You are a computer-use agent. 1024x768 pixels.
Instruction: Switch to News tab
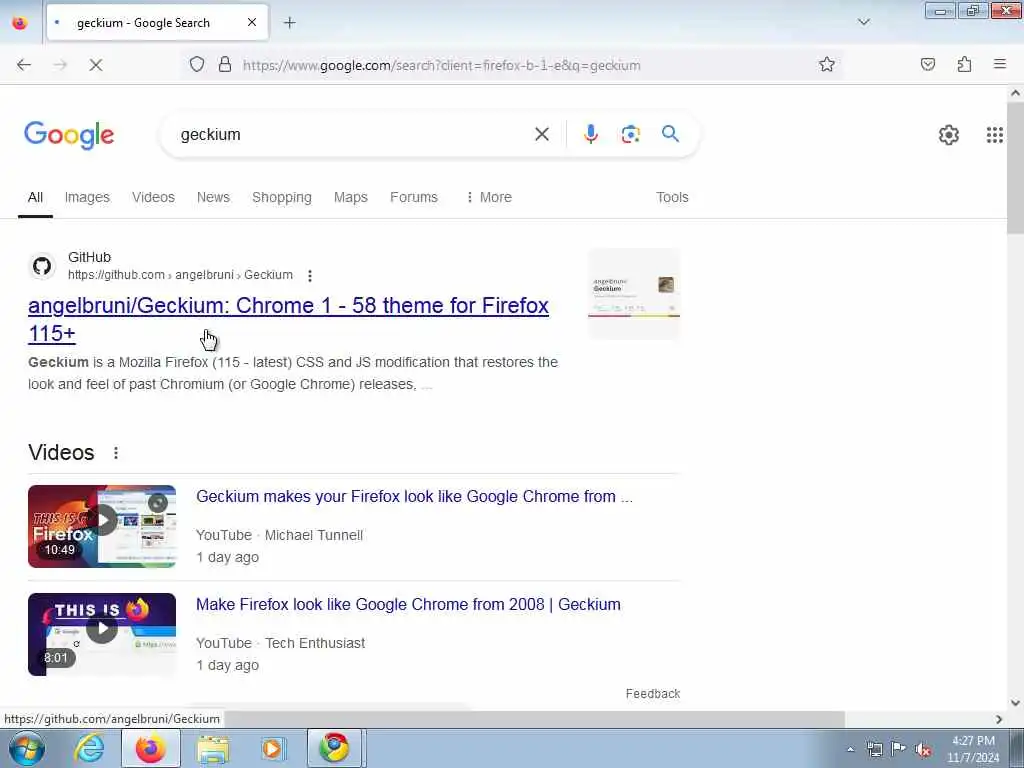tap(213, 197)
